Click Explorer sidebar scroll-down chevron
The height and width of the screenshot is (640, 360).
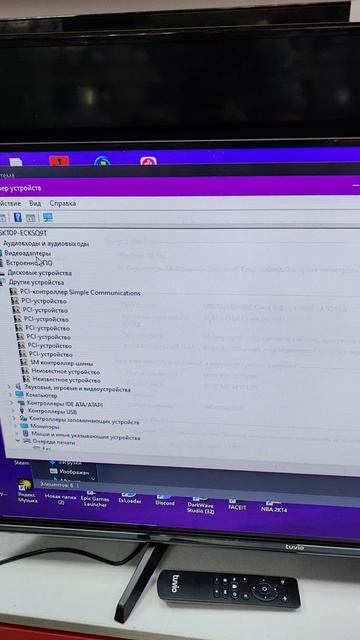coord(93,479)
